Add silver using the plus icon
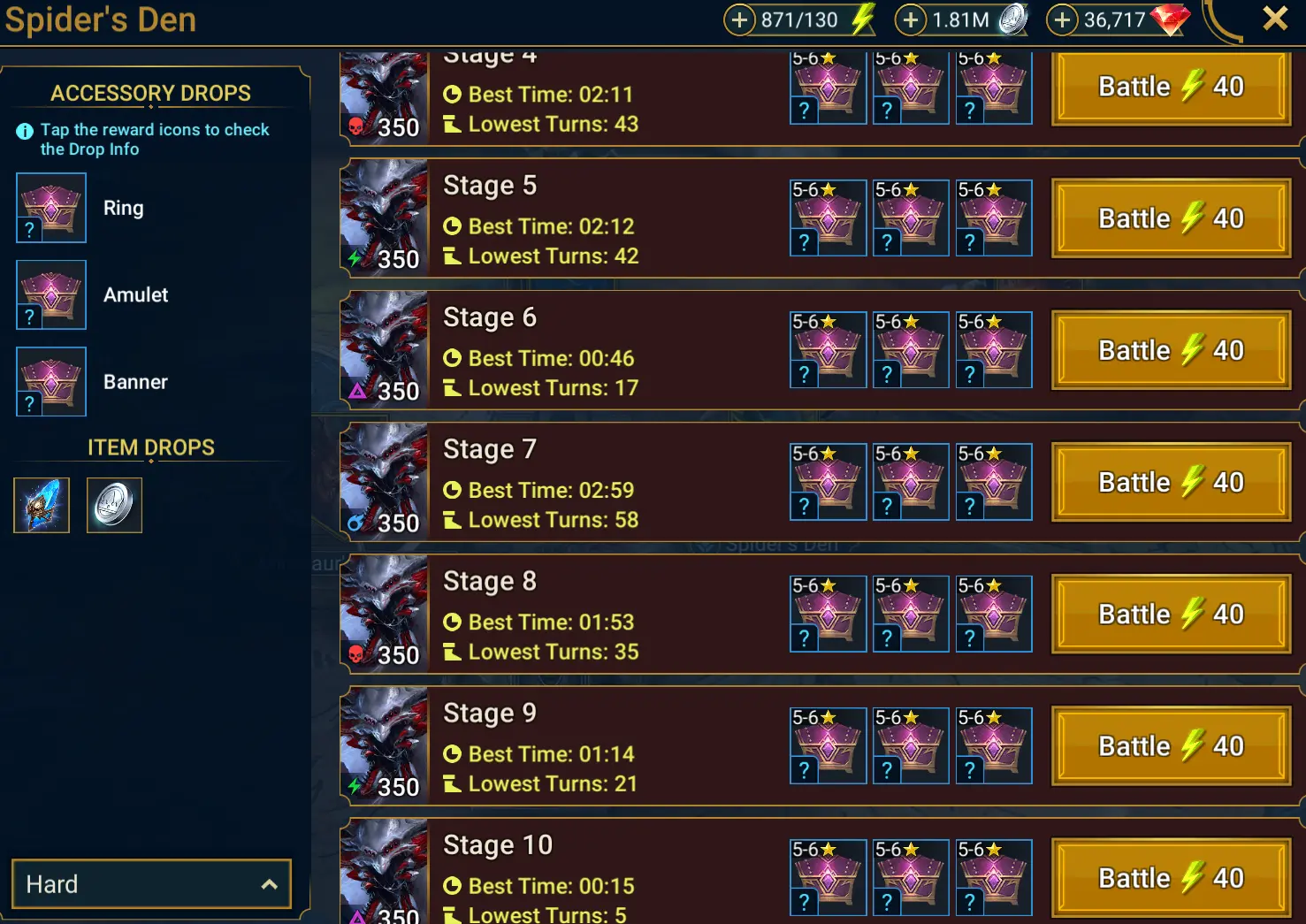1306x924 pixels. (910, 19)
